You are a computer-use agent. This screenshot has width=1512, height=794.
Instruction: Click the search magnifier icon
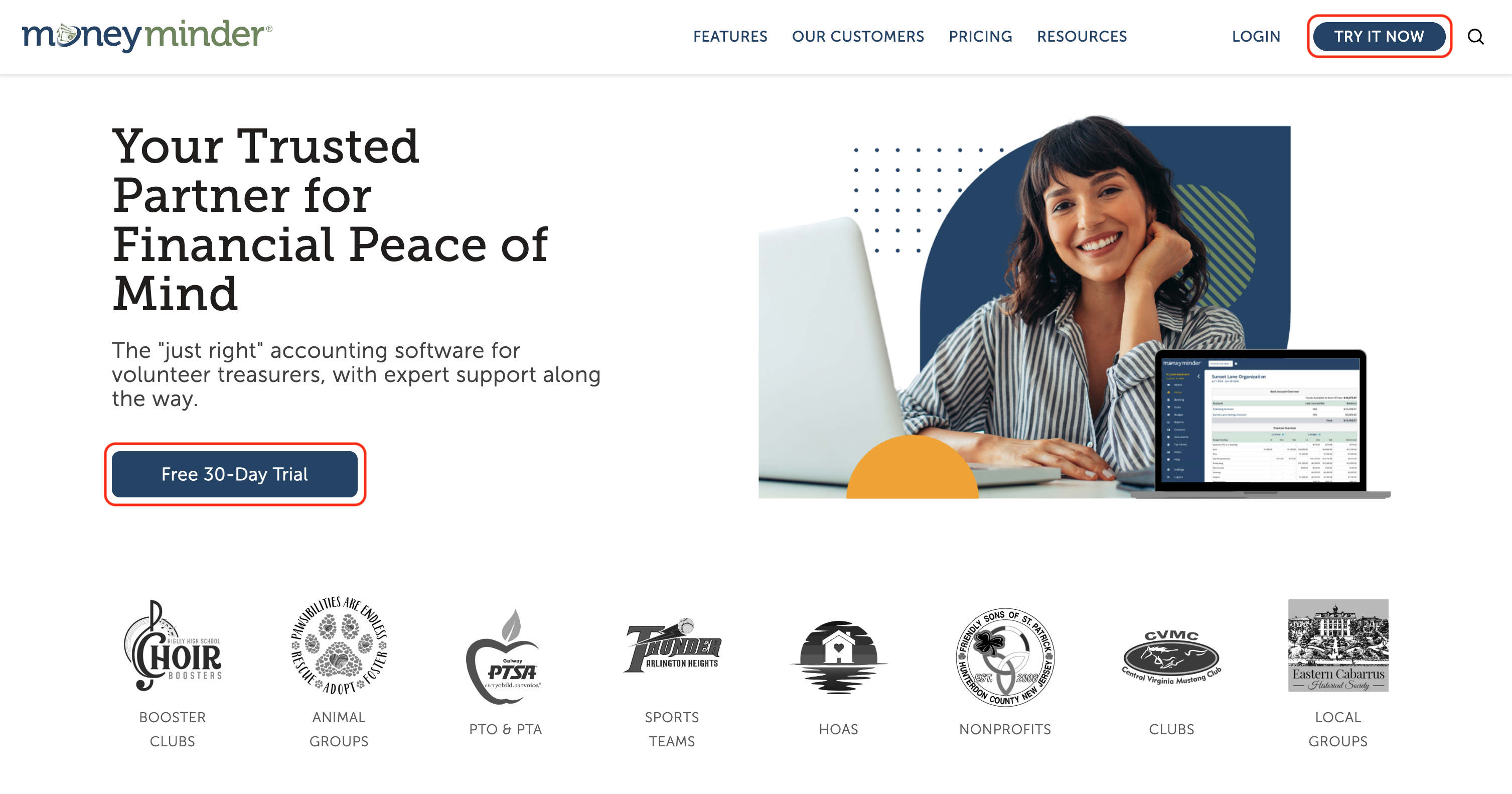pyautogui.click(x=1475, y=37)
